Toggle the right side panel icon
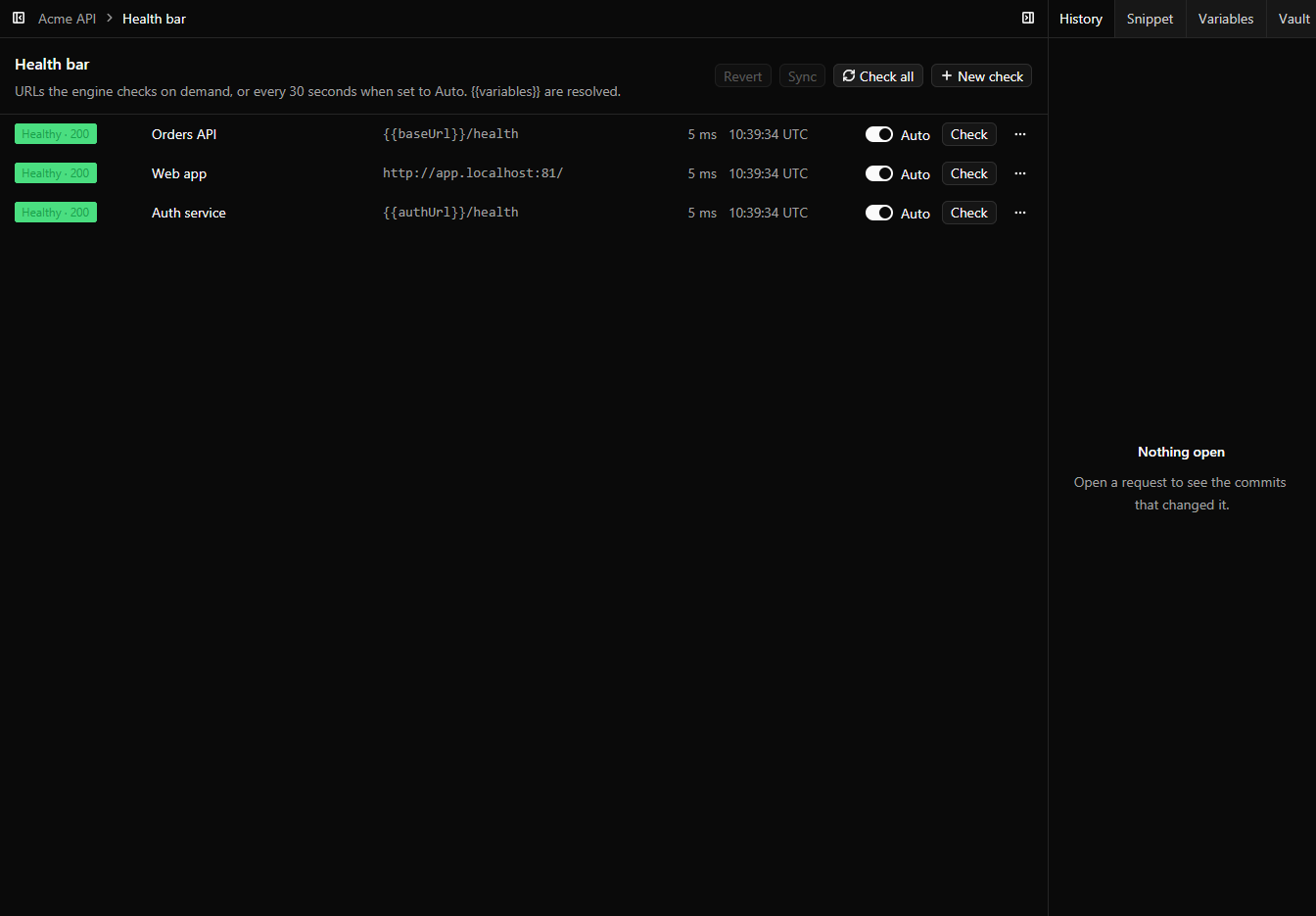 point(1028,19)
